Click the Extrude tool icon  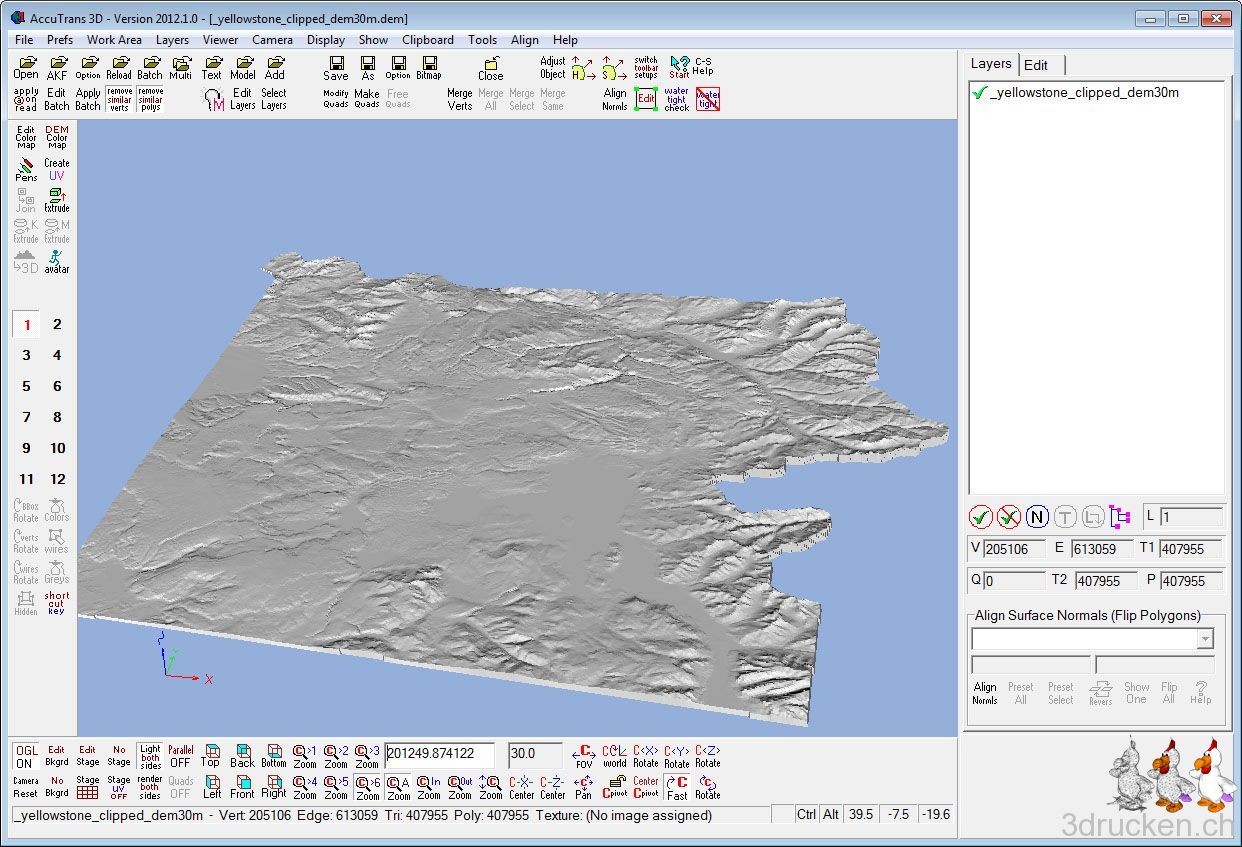click(57, 200)
